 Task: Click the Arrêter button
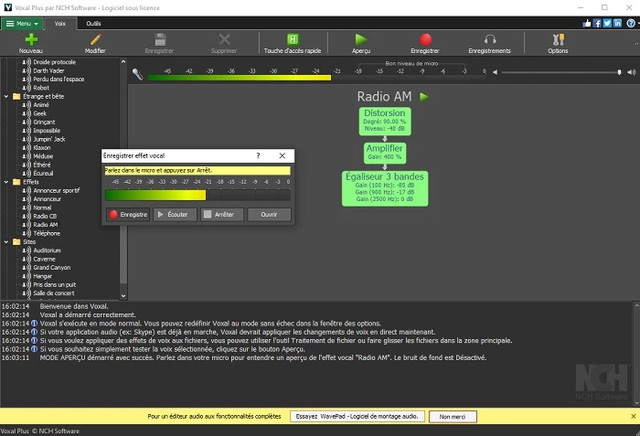222,214
